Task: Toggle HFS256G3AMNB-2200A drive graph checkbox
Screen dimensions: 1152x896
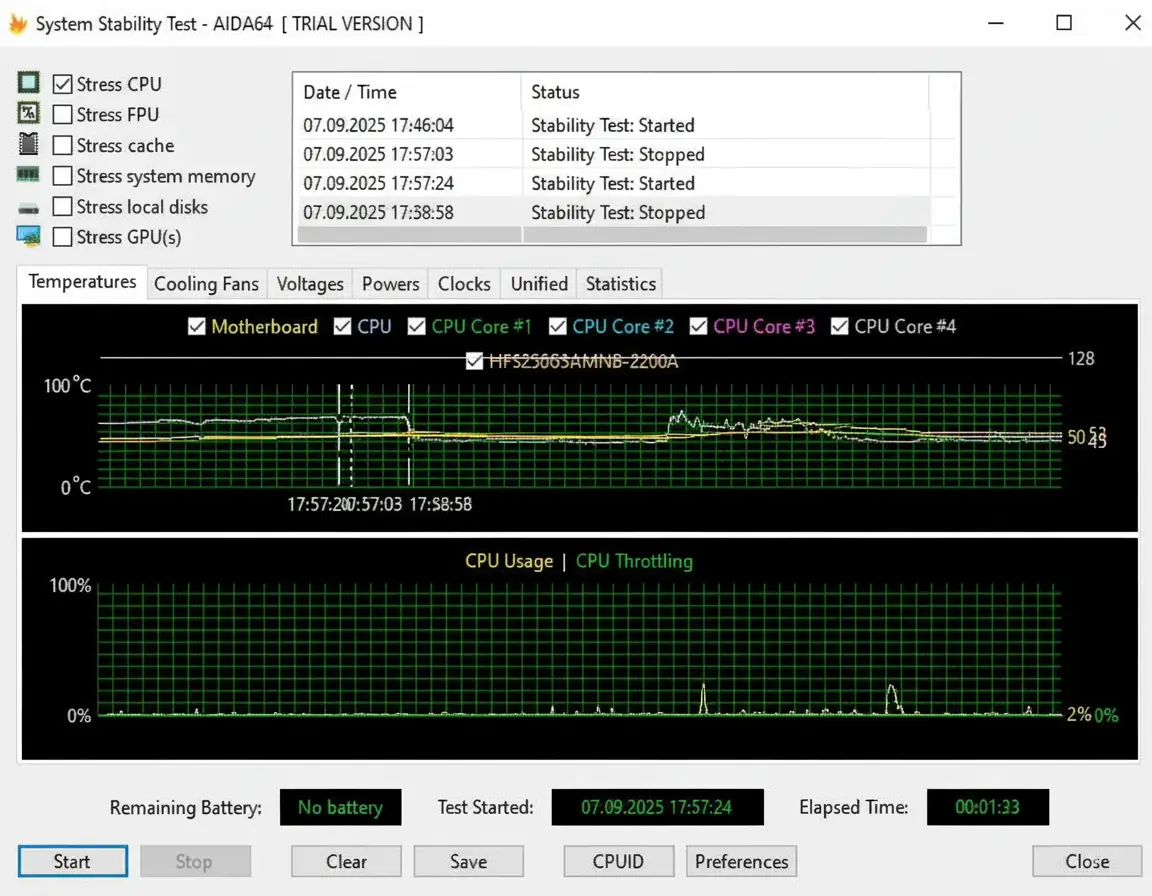Action: tap(475, 361)
